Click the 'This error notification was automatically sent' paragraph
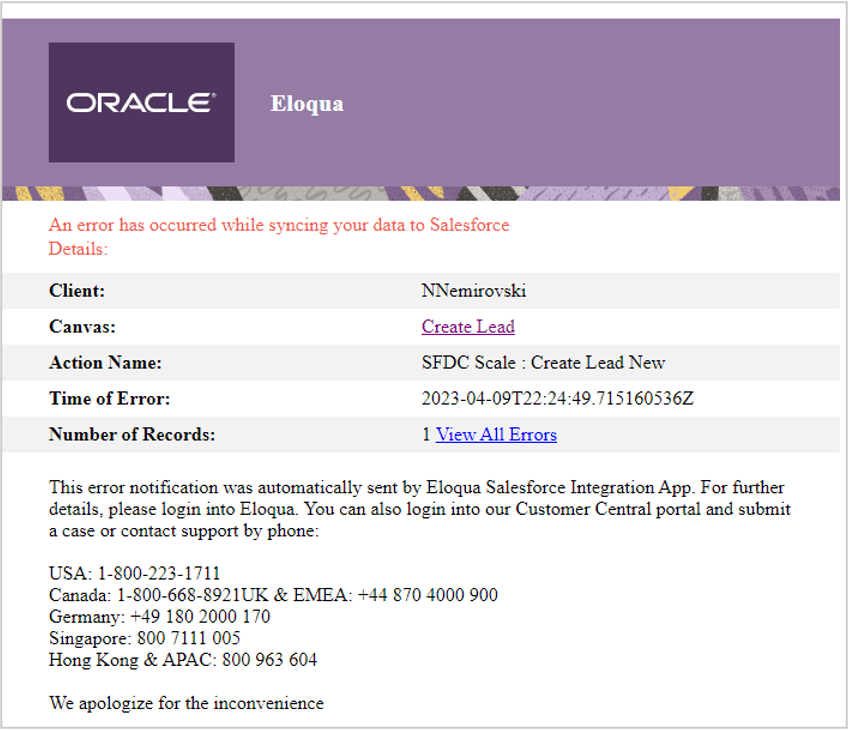Image resolution: width=848 pixels, height=730 pixels. click(420, 509)
